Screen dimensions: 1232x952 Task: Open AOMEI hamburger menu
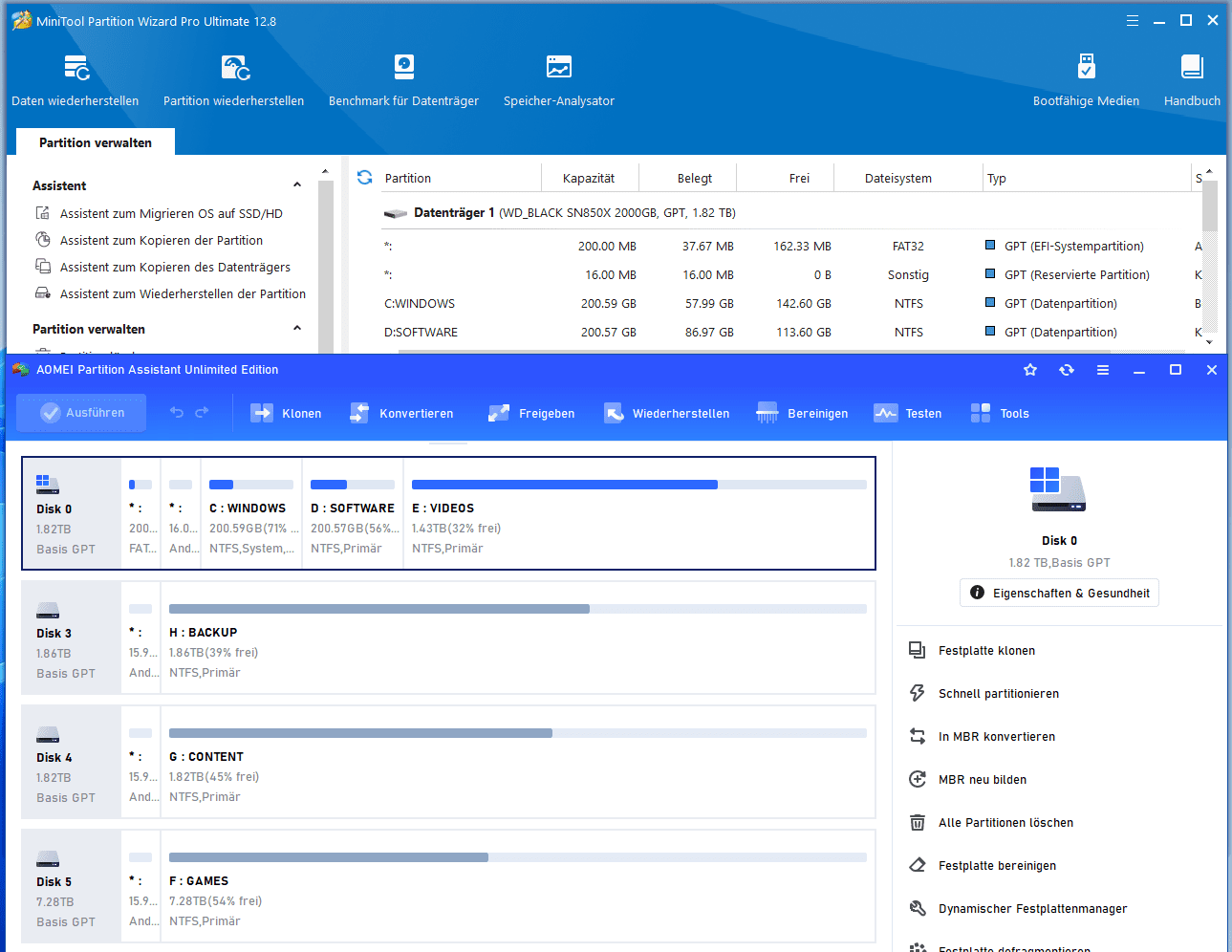[x=1103, y=370]
